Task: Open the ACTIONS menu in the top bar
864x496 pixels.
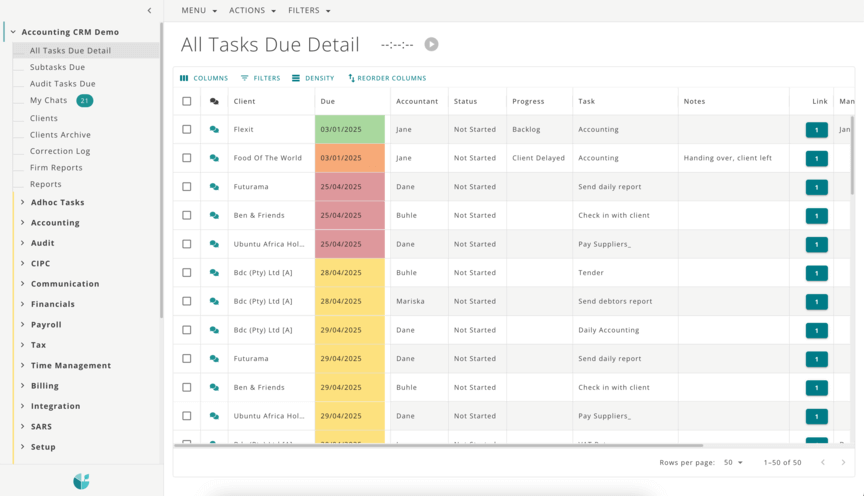Action: pos(253,11)
